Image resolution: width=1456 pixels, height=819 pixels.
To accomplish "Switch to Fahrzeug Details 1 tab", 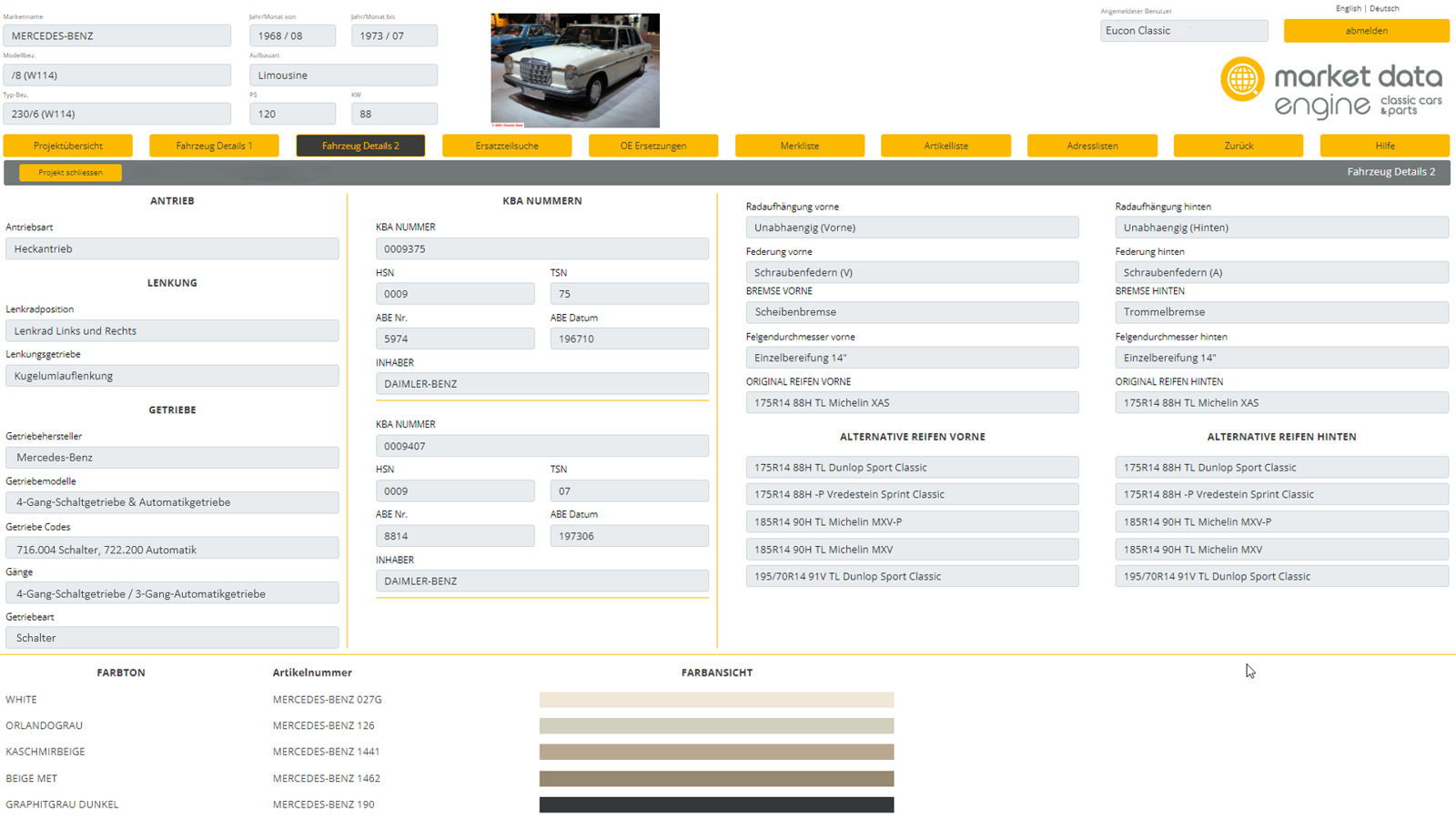I will click(214, 146).
